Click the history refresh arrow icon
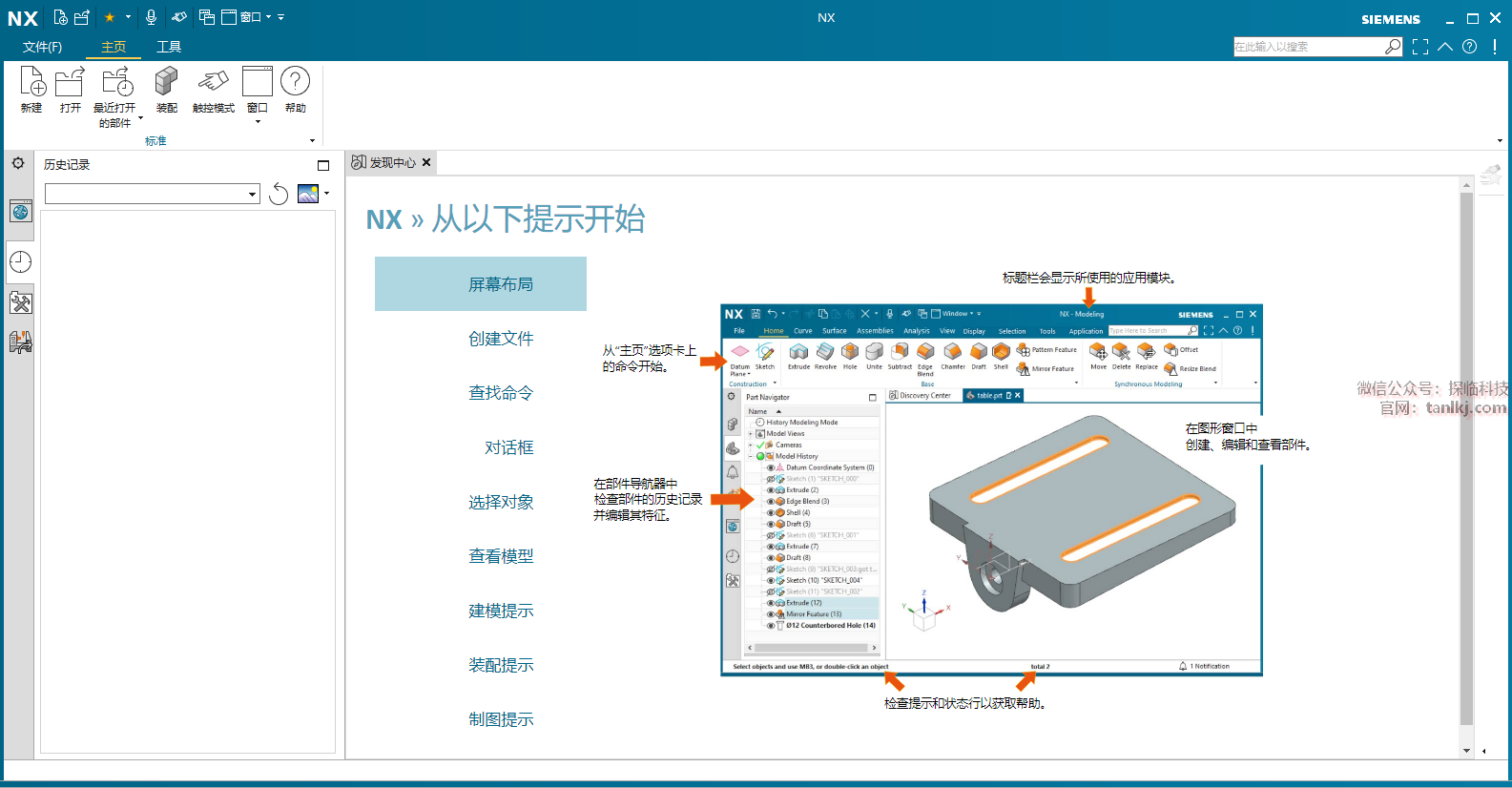This screenshot has width=1512, height=788. pyautogui.click(x=279, y=195)
